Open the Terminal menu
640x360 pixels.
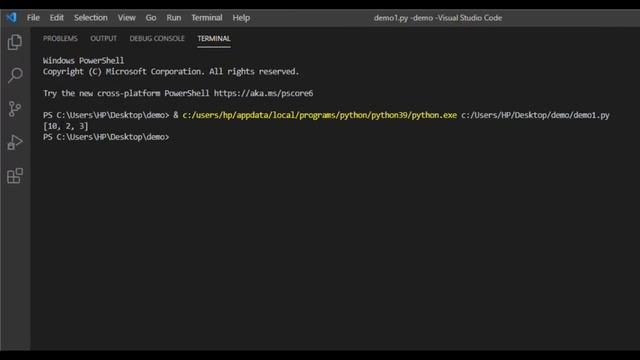207,18
